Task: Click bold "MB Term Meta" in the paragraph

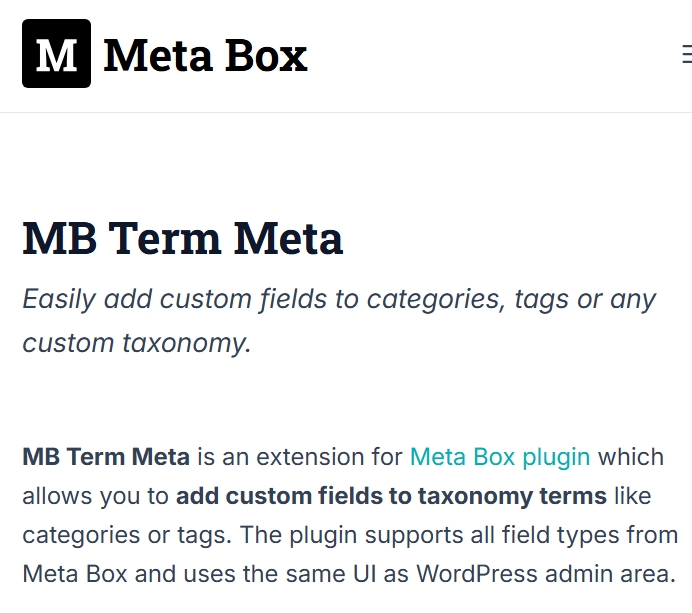Action: [106, 457]
